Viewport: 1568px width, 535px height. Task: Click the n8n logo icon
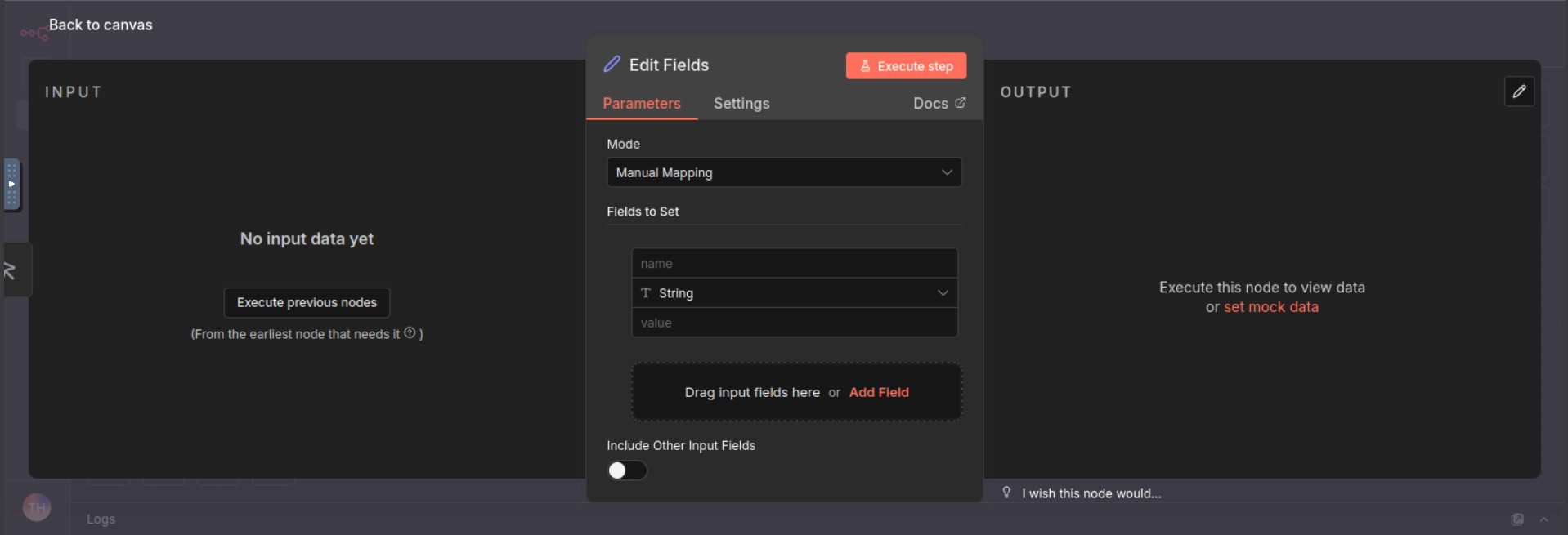[x=34, y=33]
